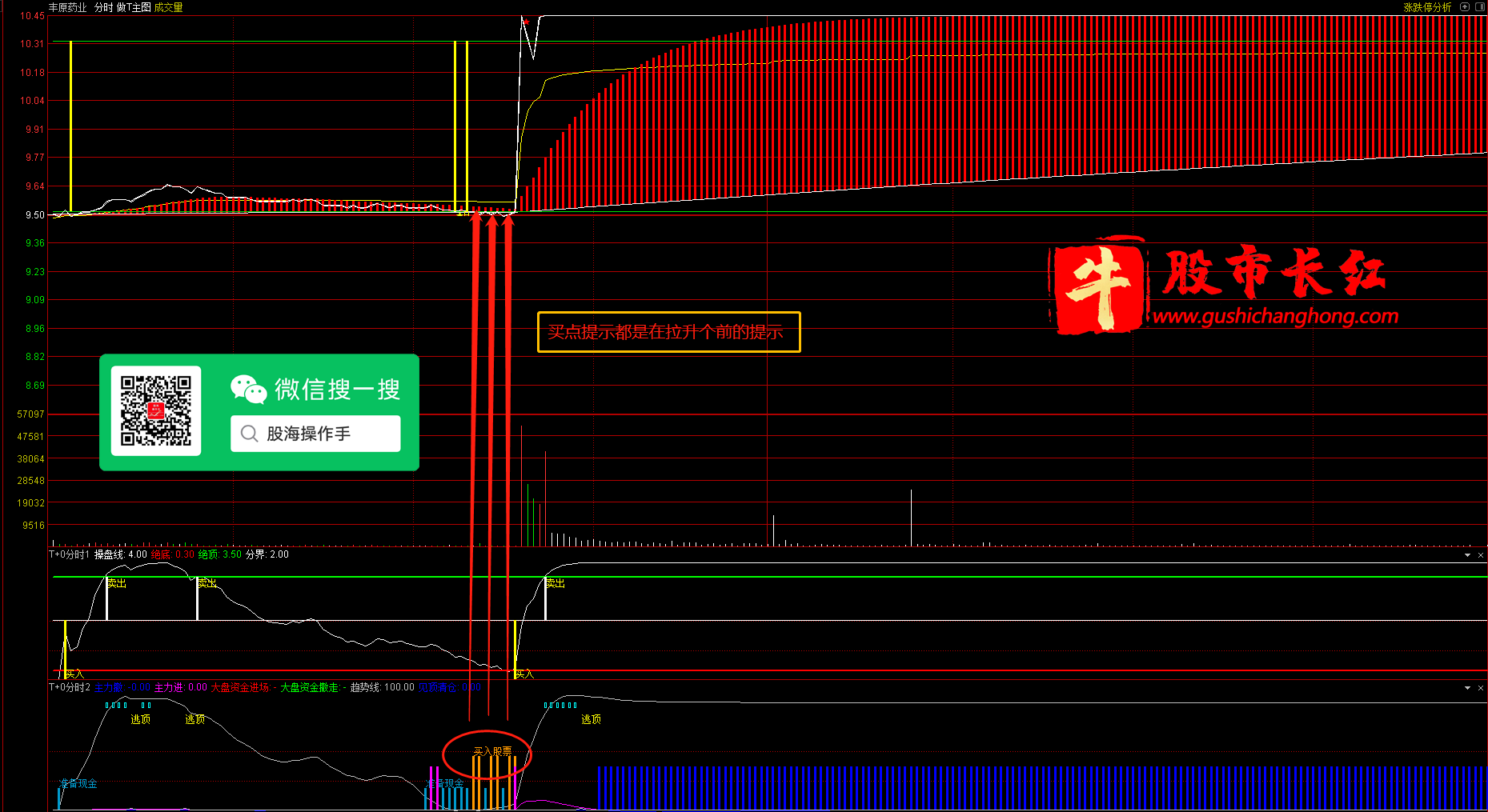
Task: Click the T+0分时2 indicator name
Action: [70, 687]
